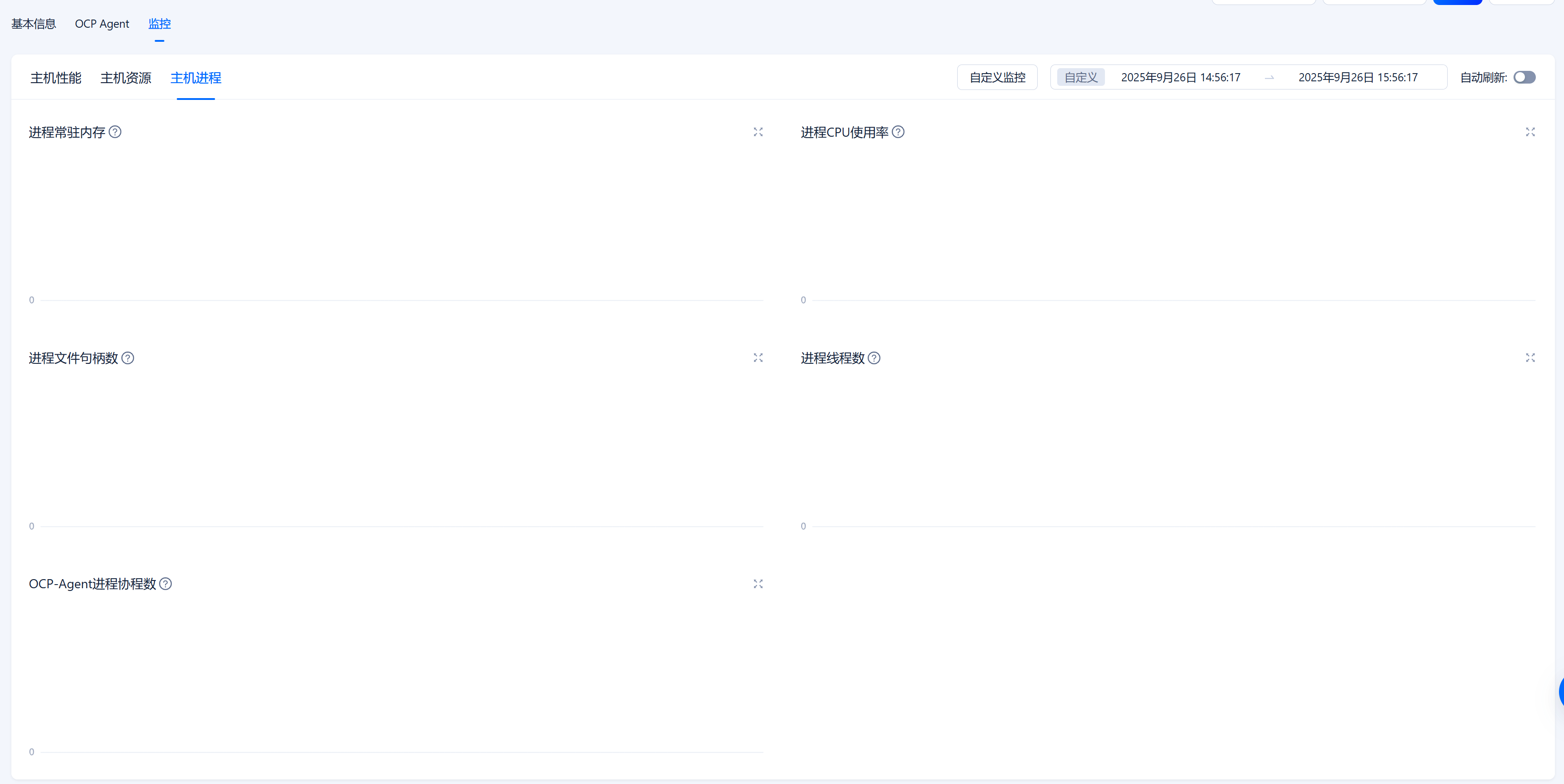This screenshot has width=1564, height=784.
Task: Select the 监控 tab
Action: (159, 24)
